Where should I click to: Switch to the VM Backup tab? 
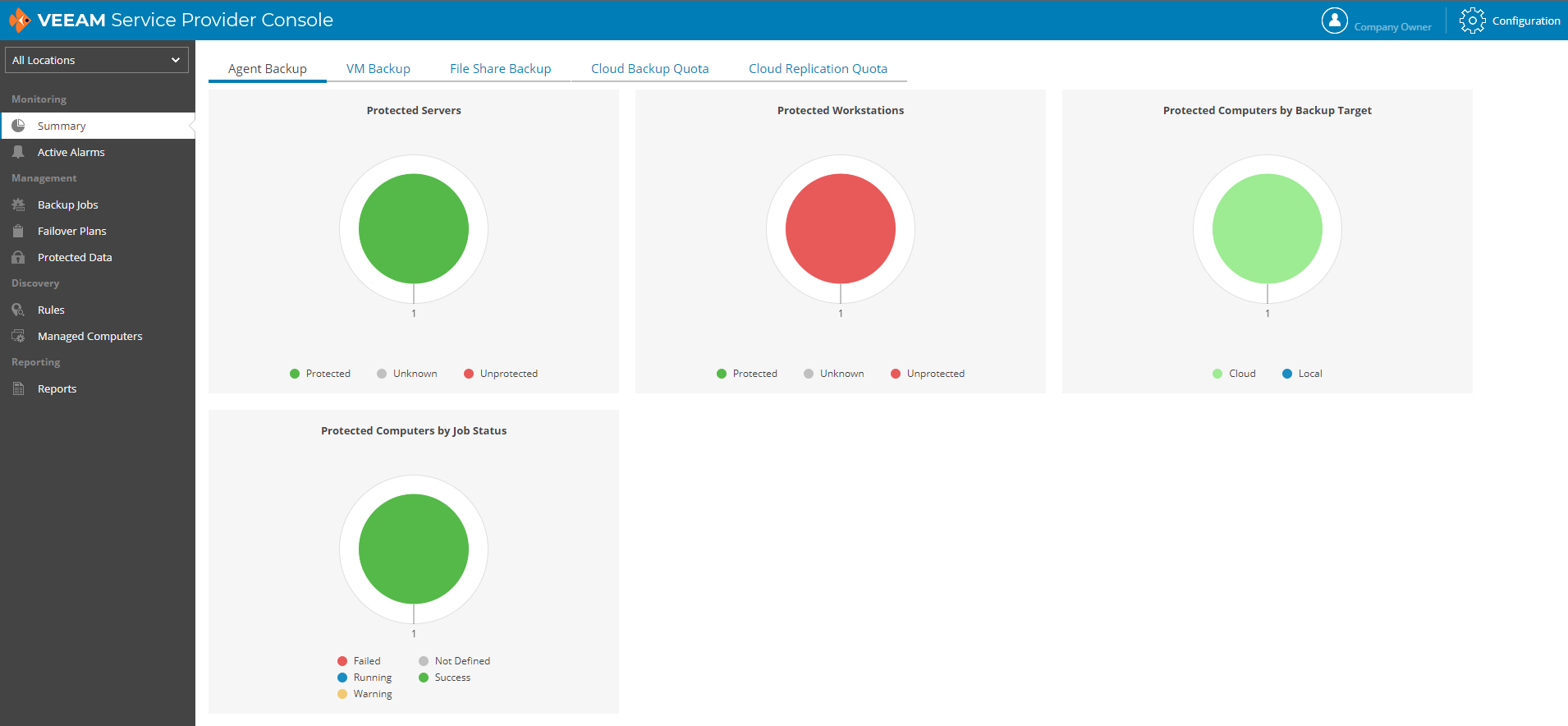[378, 69]
